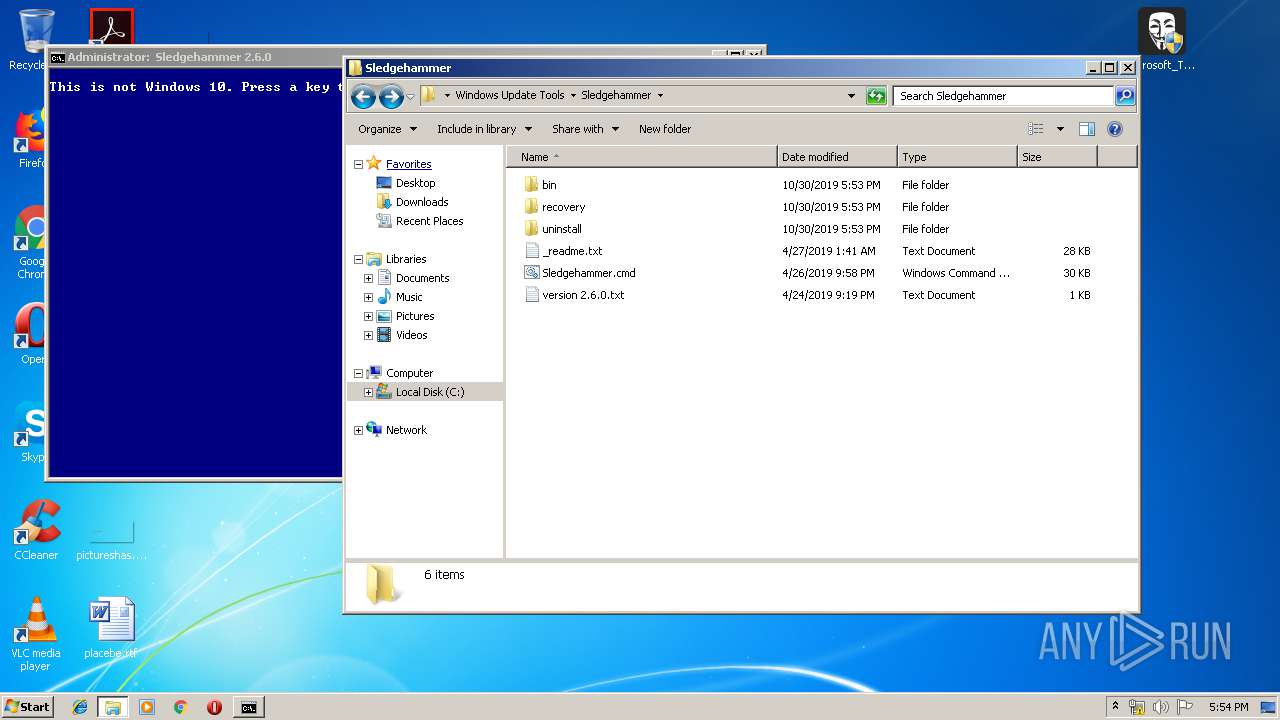This screenshot has height=720, width=1280.
Task: Open Windows Media Player from taskbar
Action: point(147,706)
